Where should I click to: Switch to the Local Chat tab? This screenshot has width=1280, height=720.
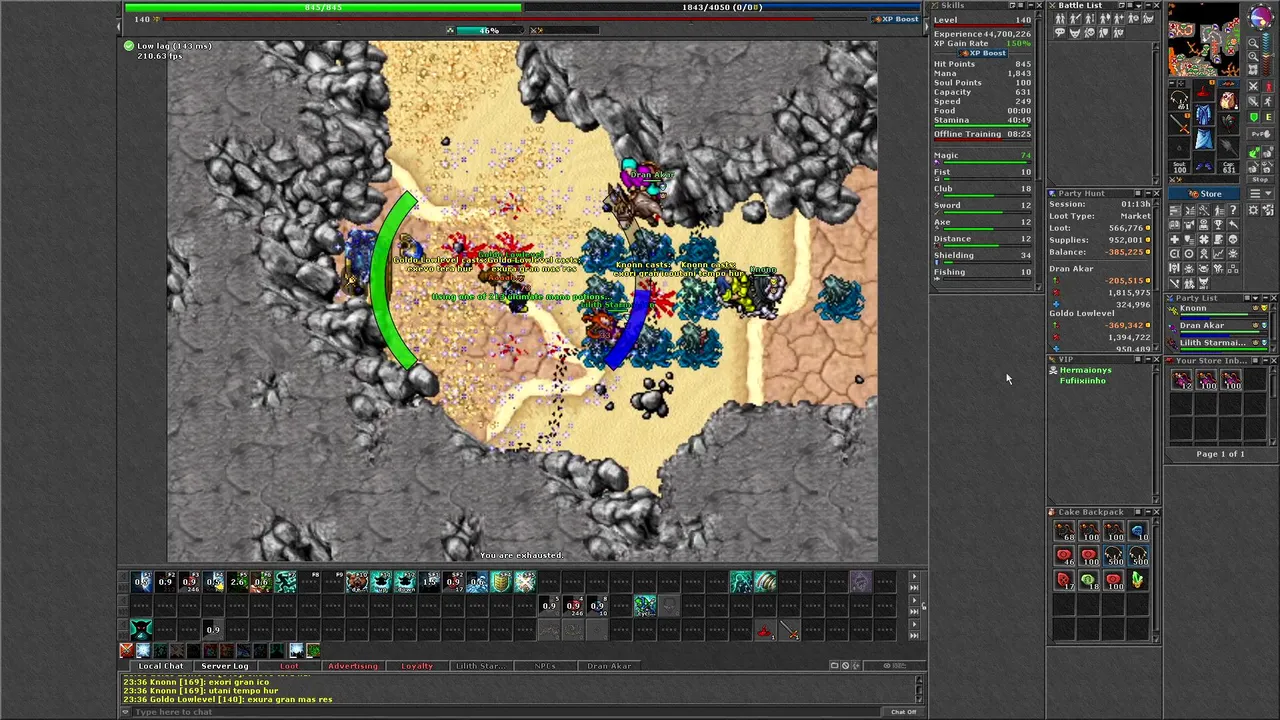tap(160, 666)
